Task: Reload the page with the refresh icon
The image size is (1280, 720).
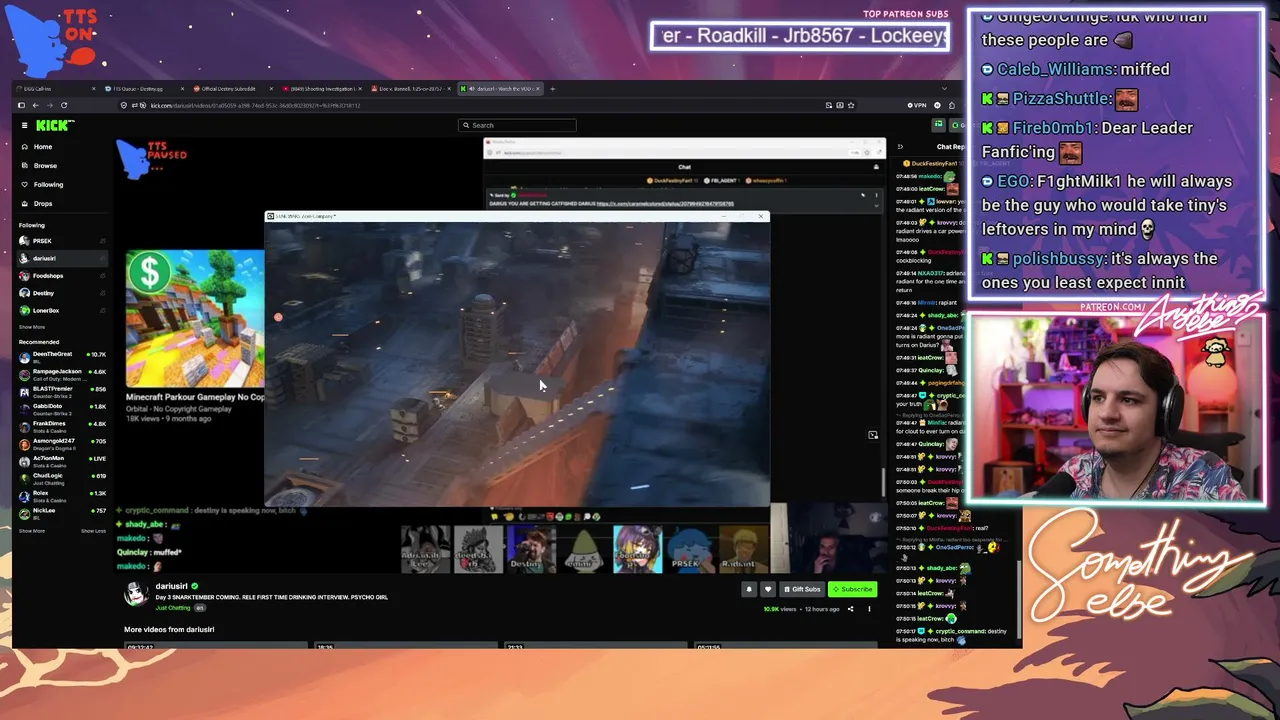Action: point(64,105)
